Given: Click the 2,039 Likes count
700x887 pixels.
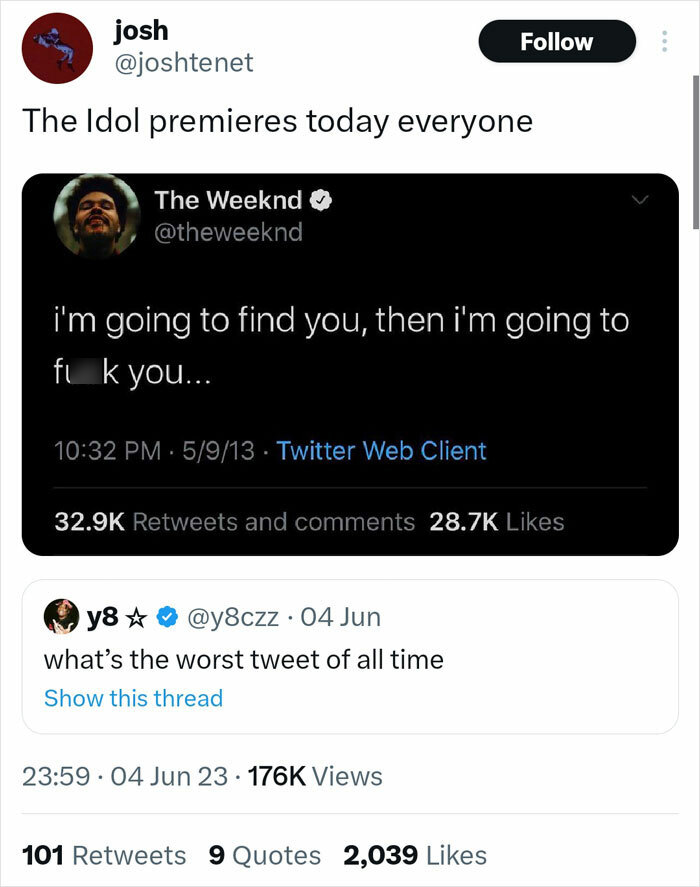Looking at the screenshot, I should (416, 855).
